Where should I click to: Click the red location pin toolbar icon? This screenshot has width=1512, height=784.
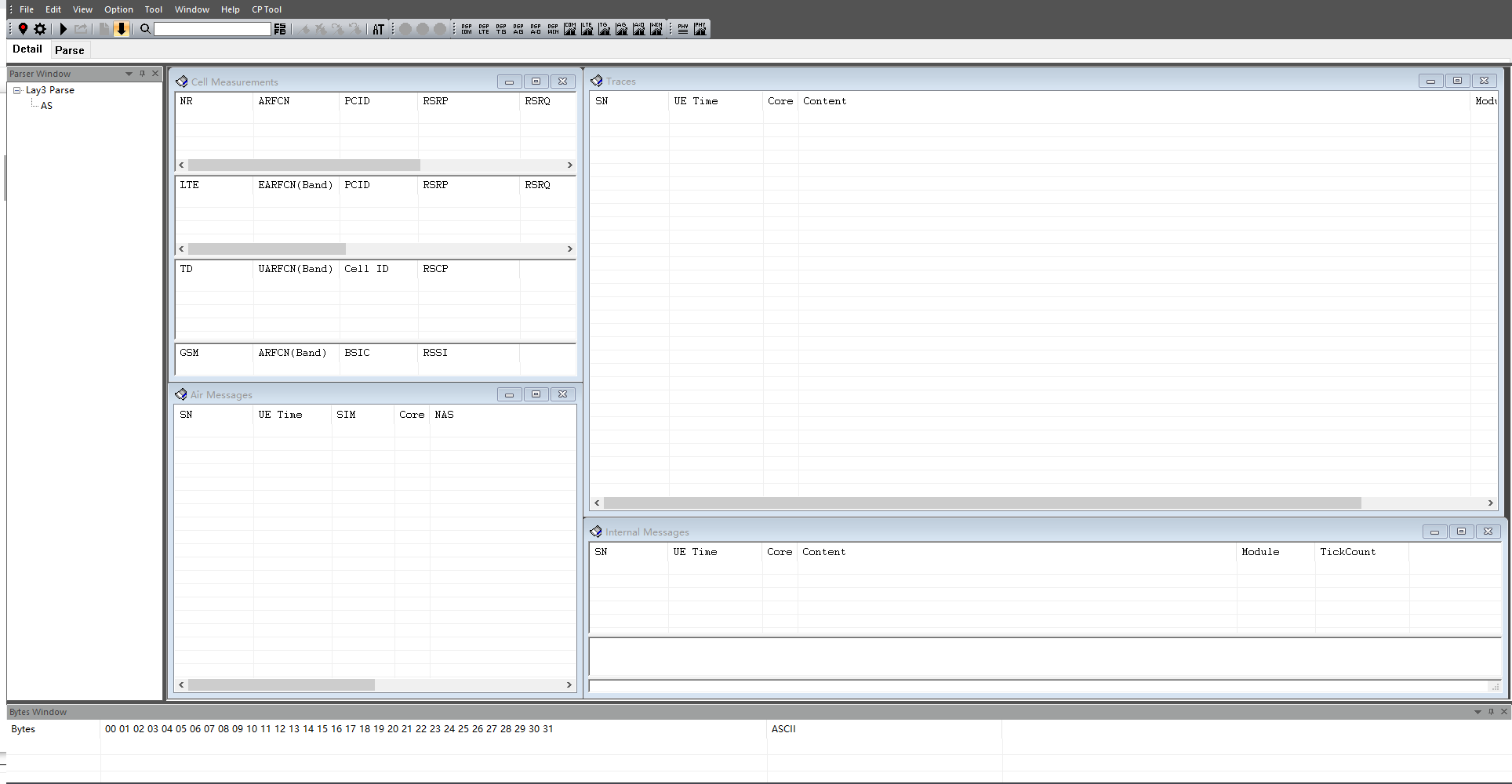(x=23, y=29)
